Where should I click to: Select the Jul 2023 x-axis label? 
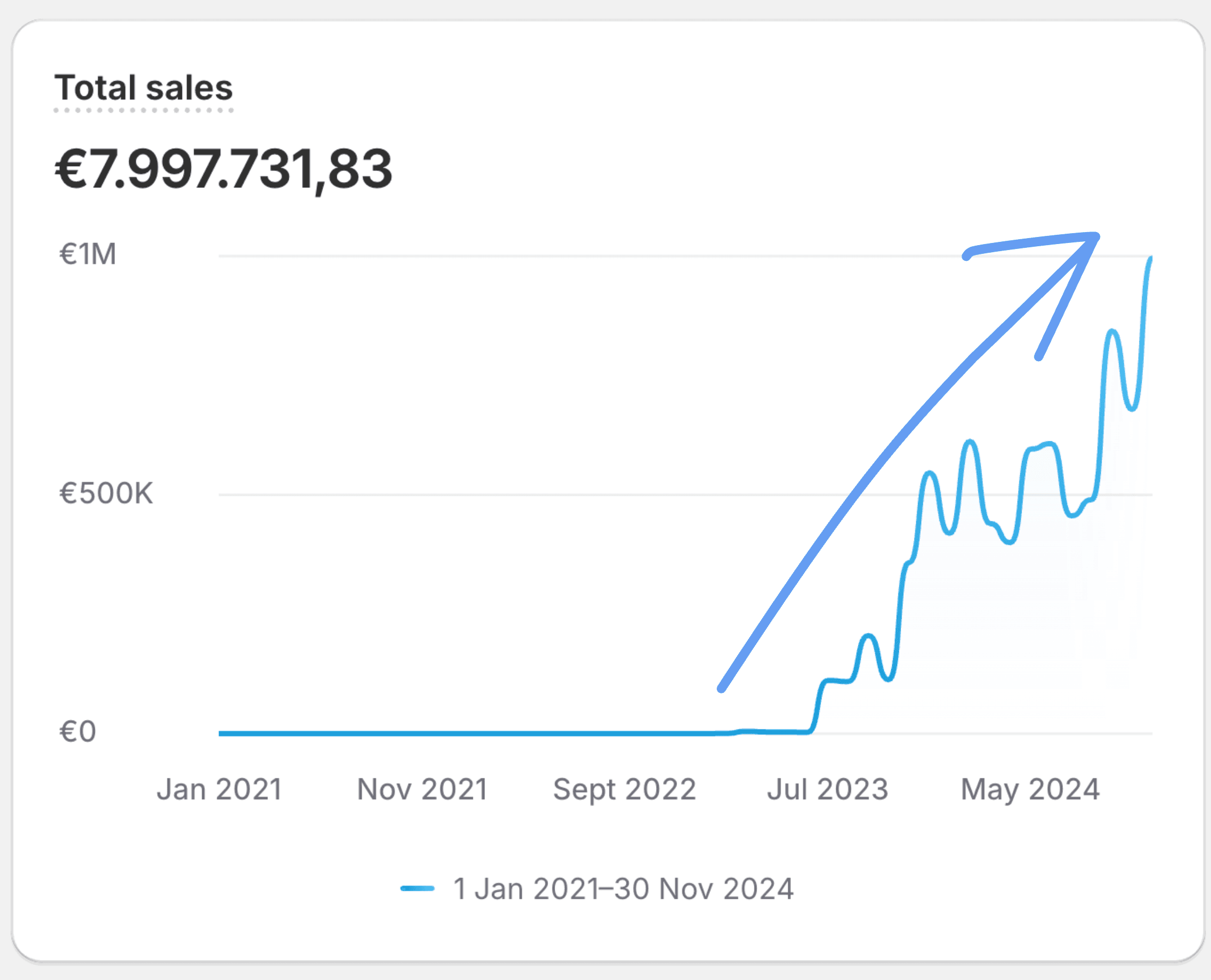tap(827, 789)
